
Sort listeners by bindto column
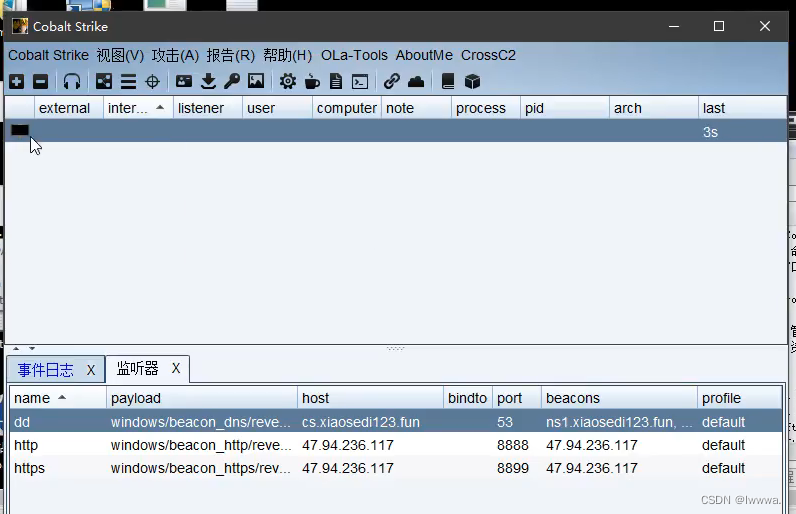(x=468, y=398)
